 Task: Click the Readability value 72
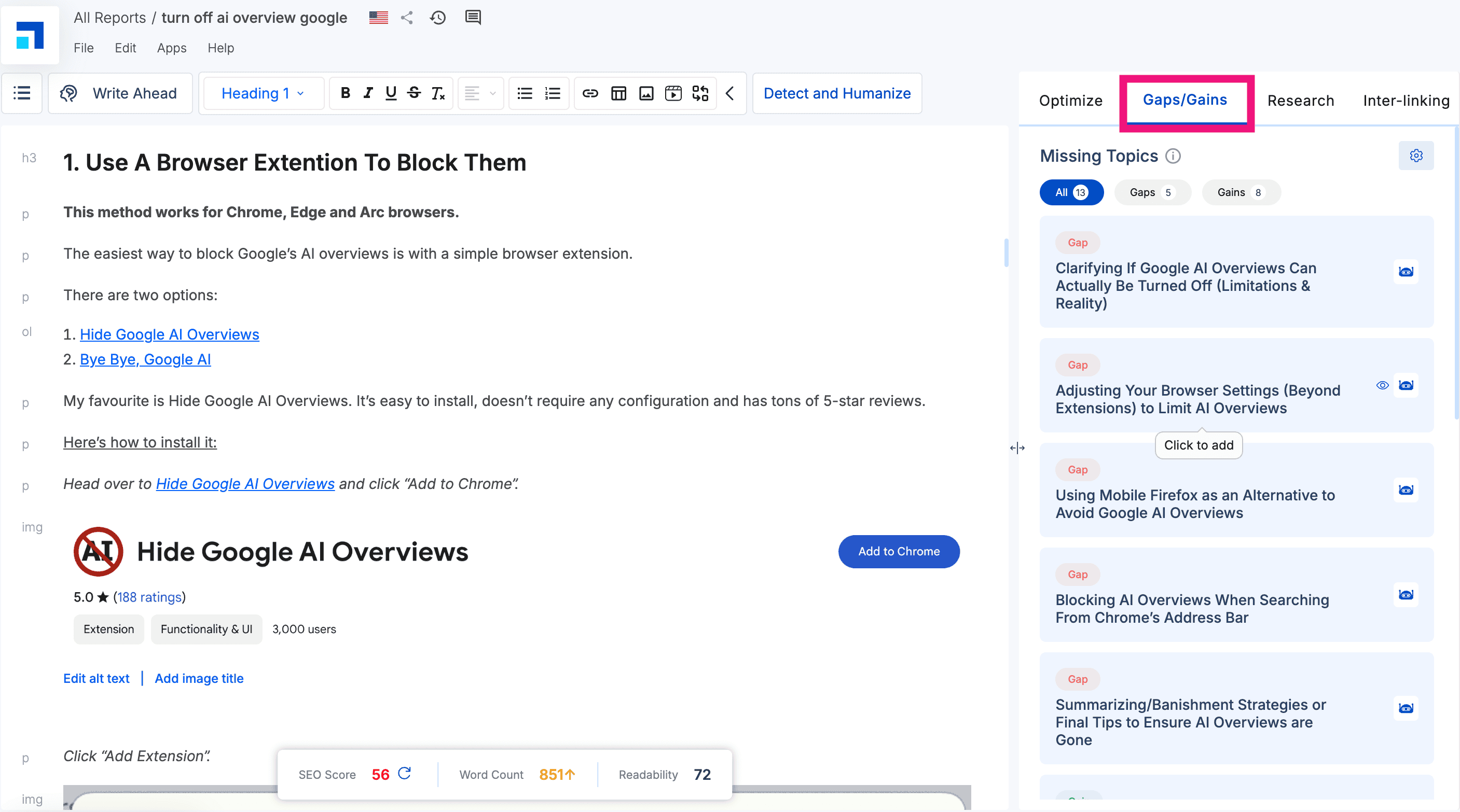[702, 774]
